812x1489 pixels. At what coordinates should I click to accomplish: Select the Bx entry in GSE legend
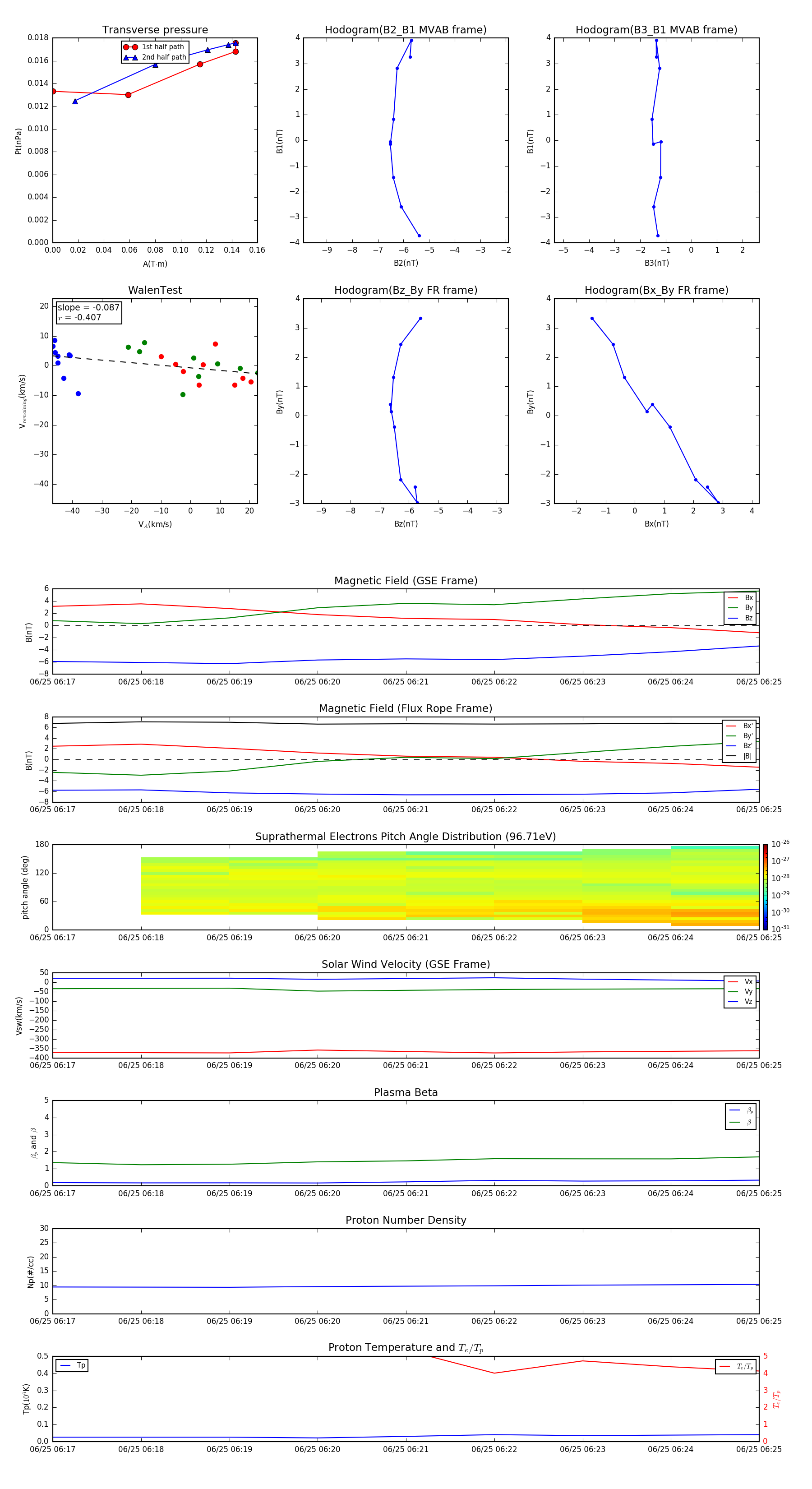(x=740, y=598)
